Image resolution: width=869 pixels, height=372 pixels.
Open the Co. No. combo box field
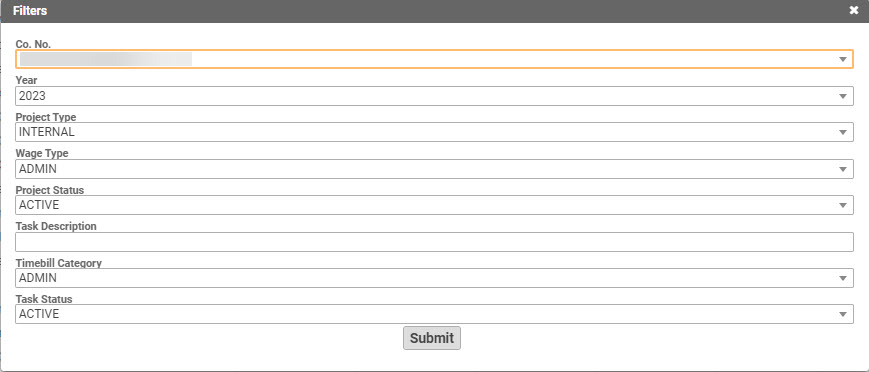pyautogui.click(x=434, y=59)
